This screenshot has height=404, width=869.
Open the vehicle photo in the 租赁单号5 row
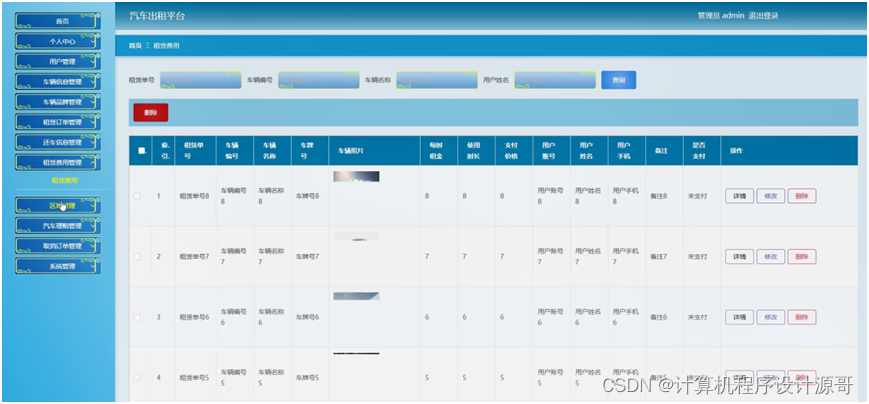coord(356,353)
